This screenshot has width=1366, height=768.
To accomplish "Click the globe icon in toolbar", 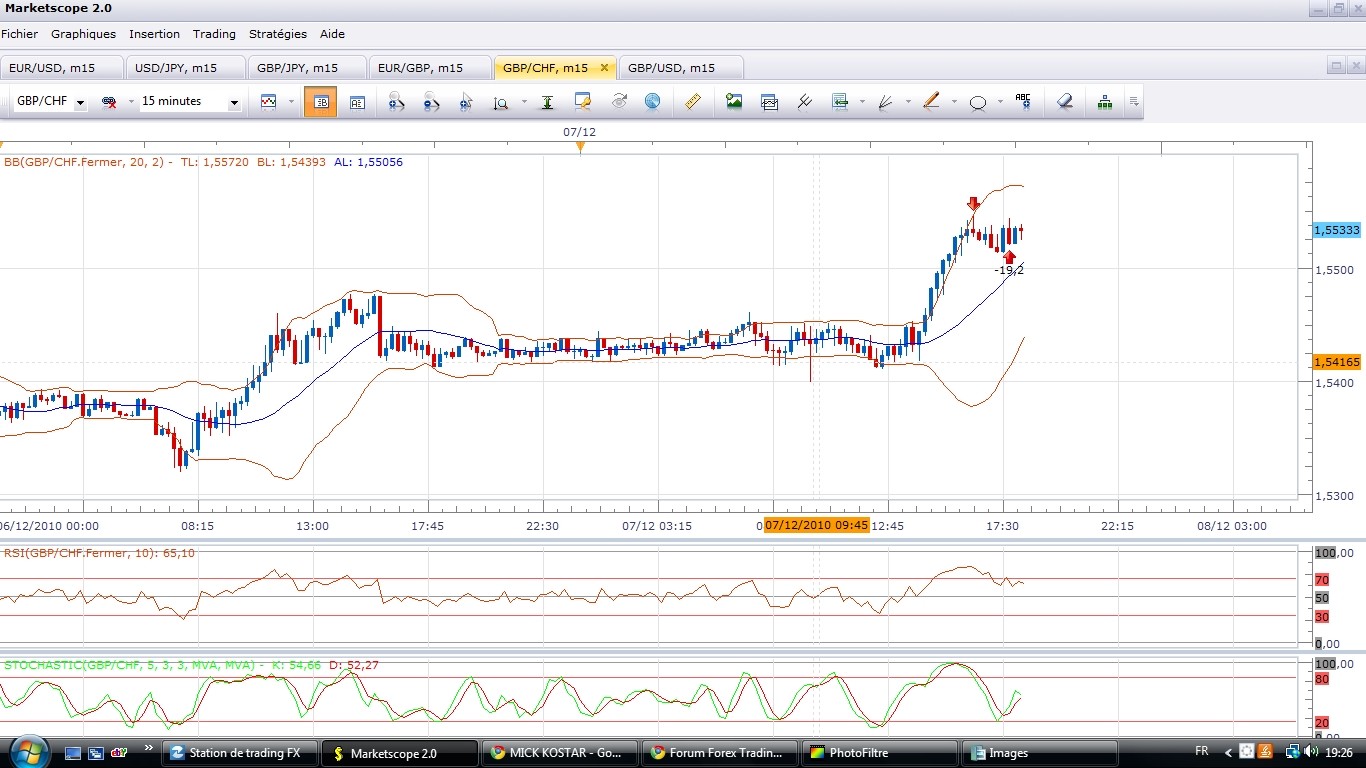I will click(652, 102).
